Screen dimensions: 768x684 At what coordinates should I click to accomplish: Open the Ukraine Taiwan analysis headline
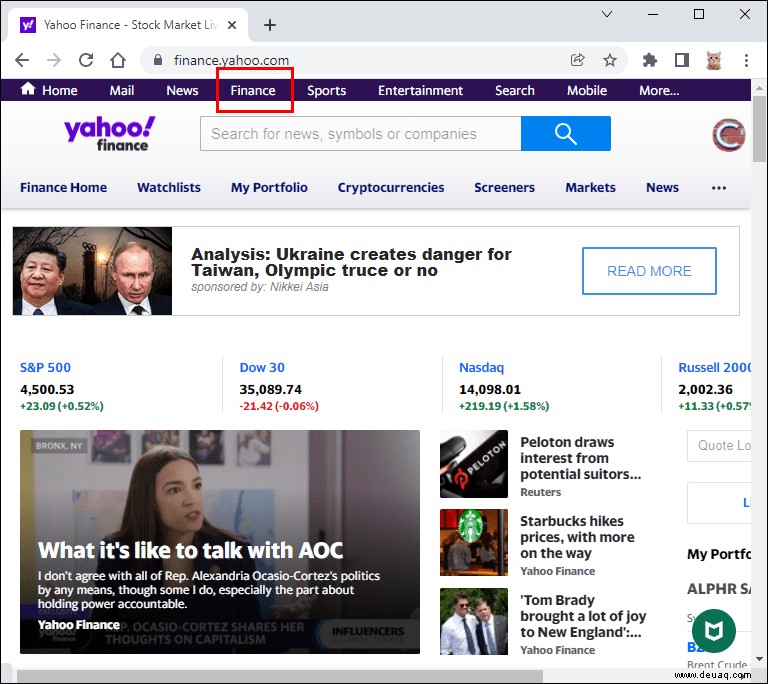[x=351, y=262]
